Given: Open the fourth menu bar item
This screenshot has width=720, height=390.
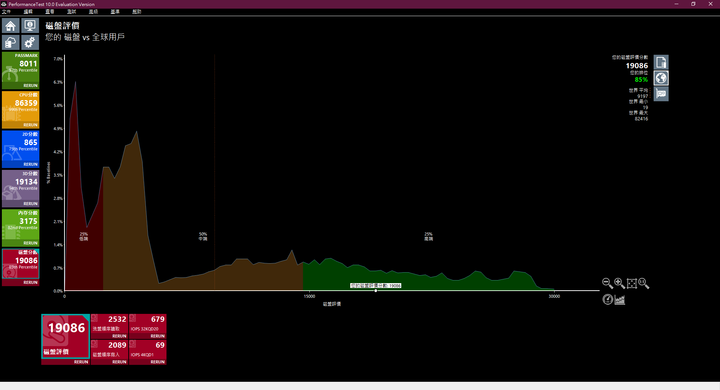Looking at the screenshot, I should tap(72, 11).
